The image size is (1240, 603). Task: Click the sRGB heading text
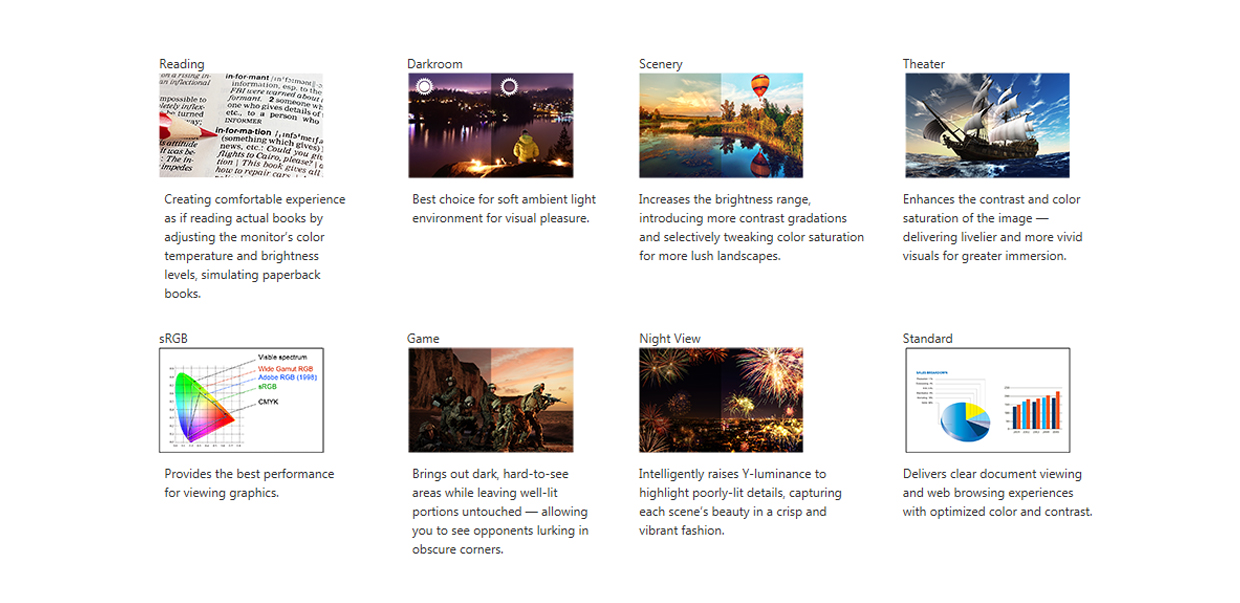point(173,339)
